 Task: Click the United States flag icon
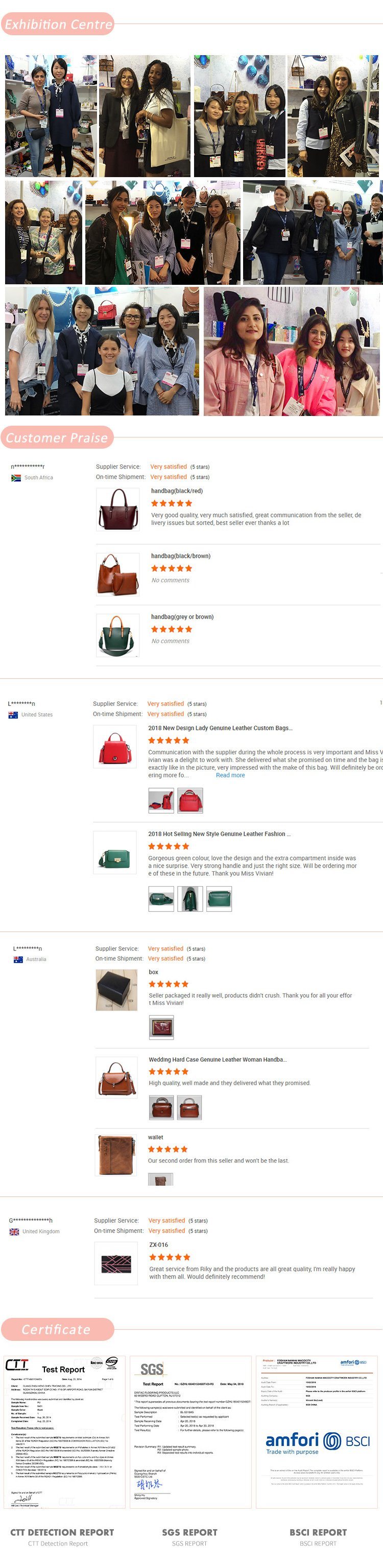click(x=13, y=715)
